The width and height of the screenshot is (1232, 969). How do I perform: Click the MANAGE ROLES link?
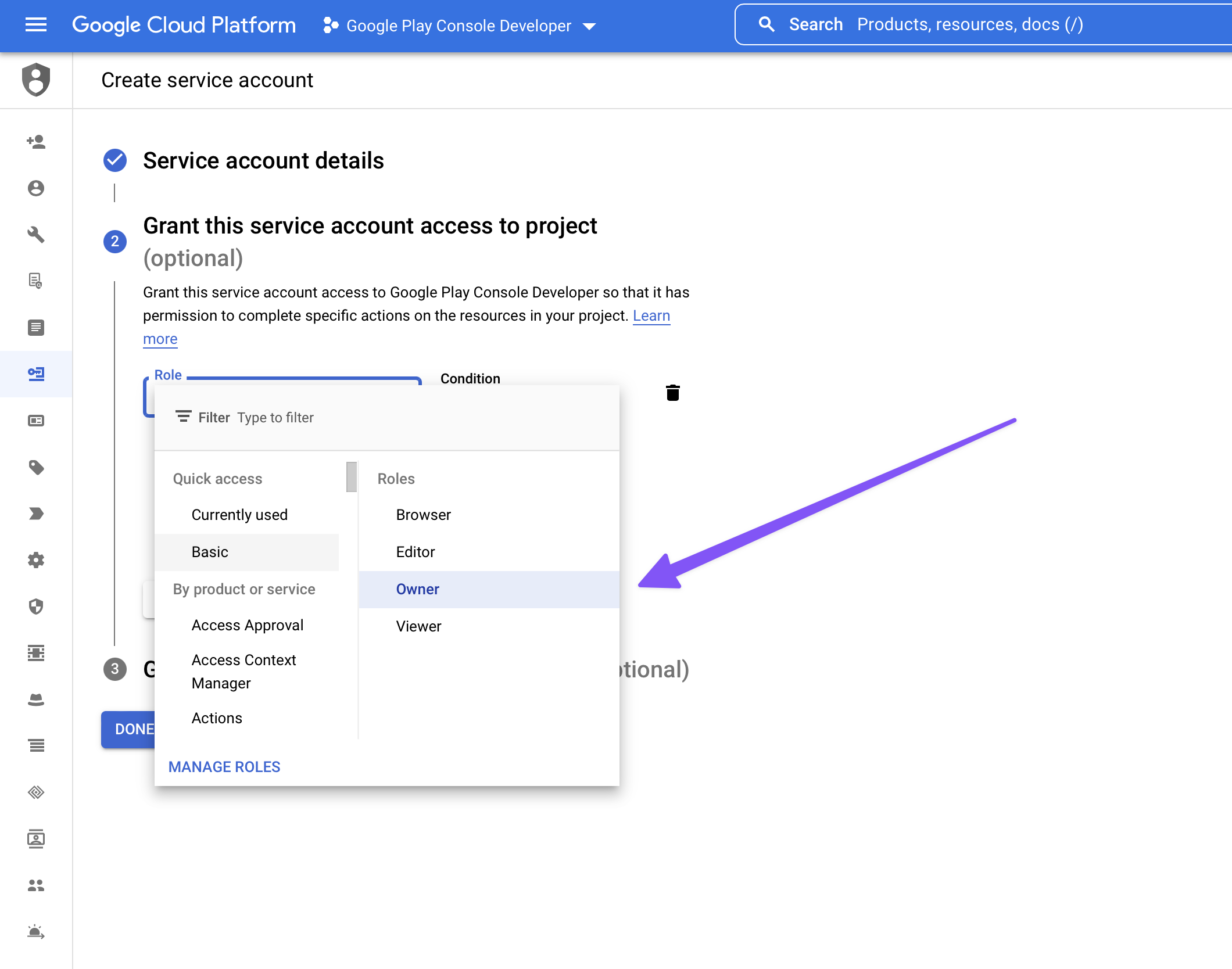(224, 767)
